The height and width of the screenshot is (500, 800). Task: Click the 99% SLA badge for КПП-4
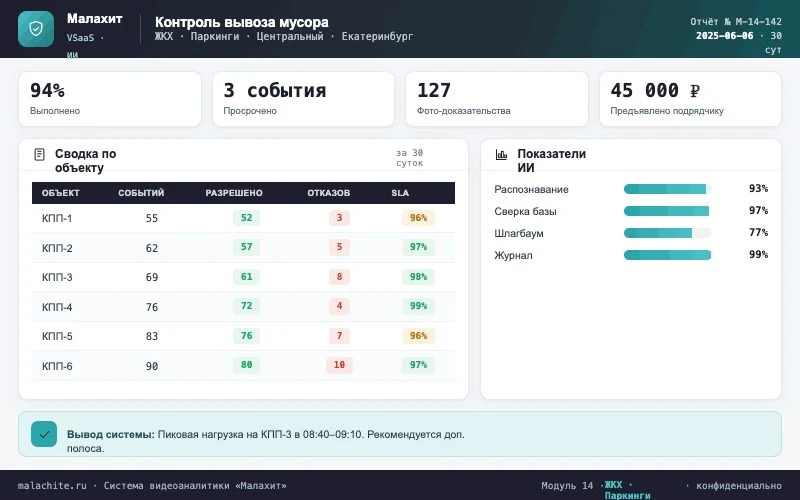[418, 306]
